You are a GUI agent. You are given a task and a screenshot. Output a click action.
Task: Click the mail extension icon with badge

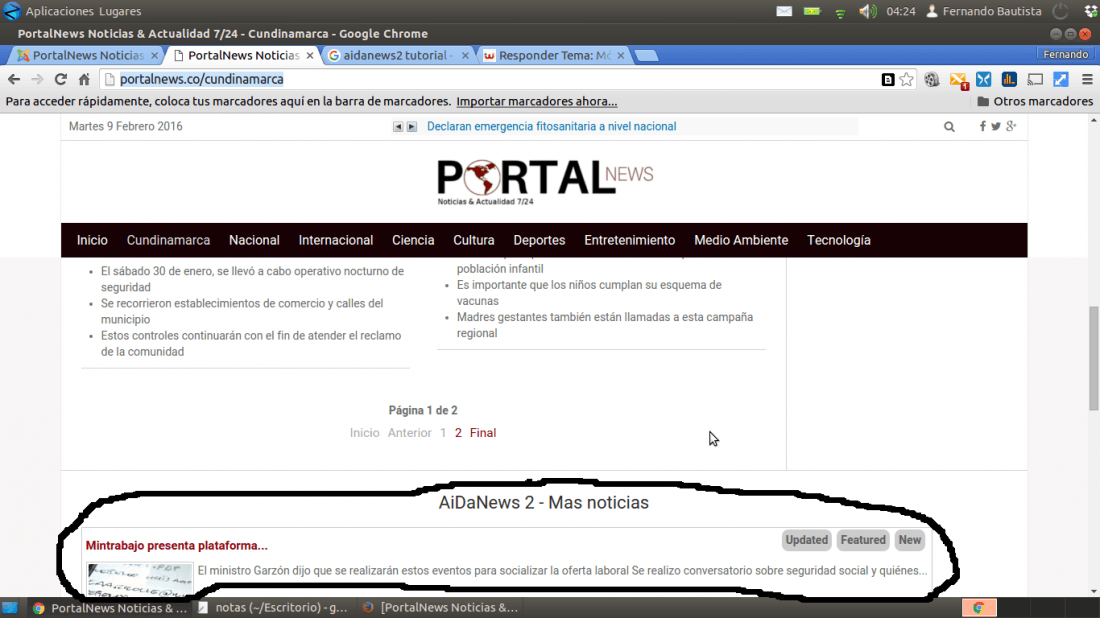pos(959,81)
